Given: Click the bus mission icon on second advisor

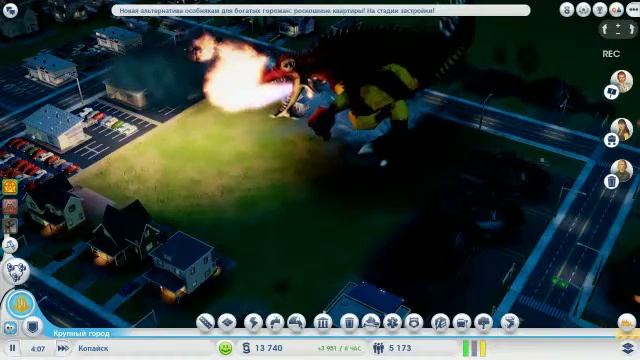Looking at the screenshot, I should point(611,140).
